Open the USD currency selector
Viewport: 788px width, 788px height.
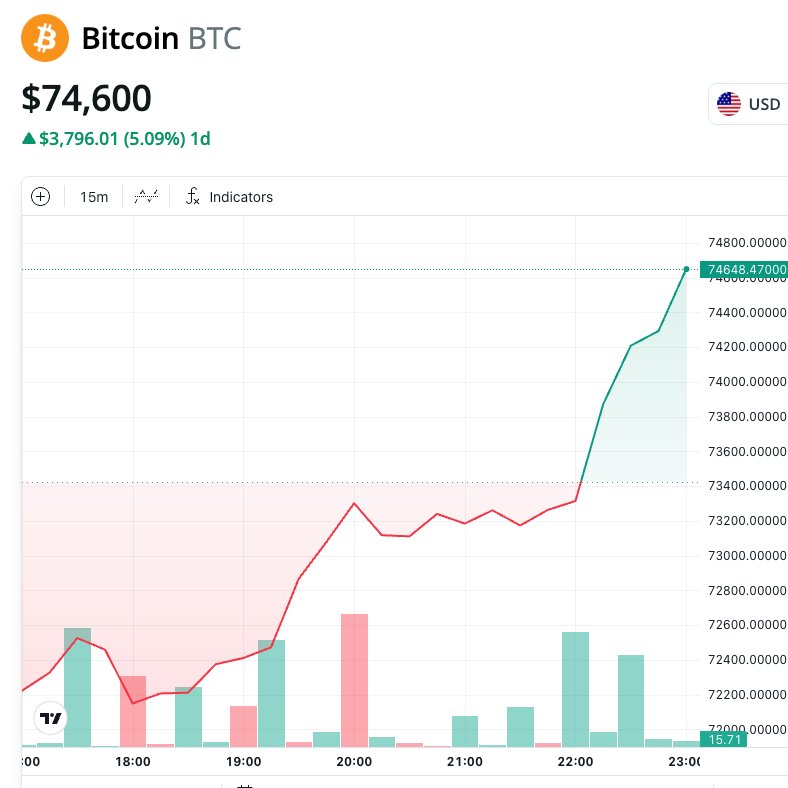(749, 104)
